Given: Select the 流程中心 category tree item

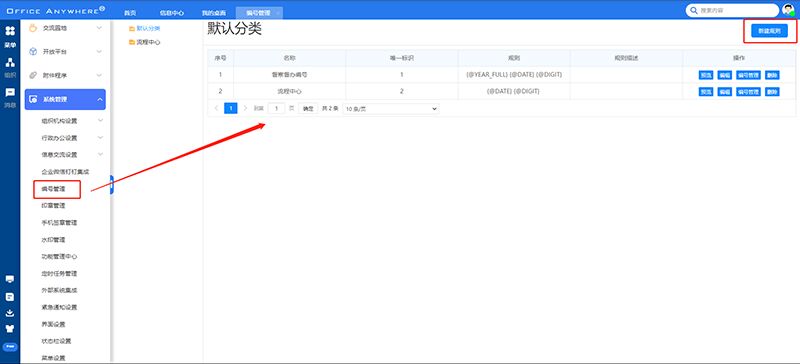Looking at the screenshot, I should coord(148,42).
